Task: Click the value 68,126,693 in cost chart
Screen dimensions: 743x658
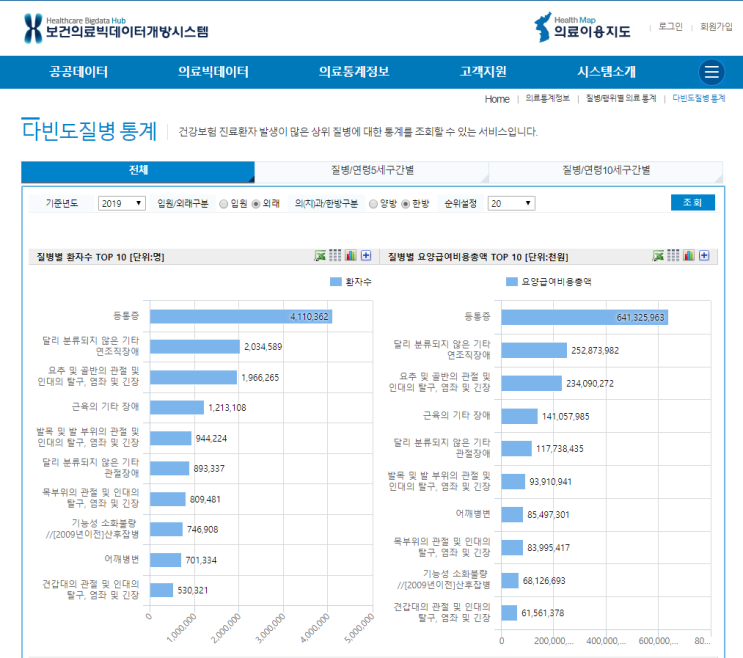Action: click(544, 580)
